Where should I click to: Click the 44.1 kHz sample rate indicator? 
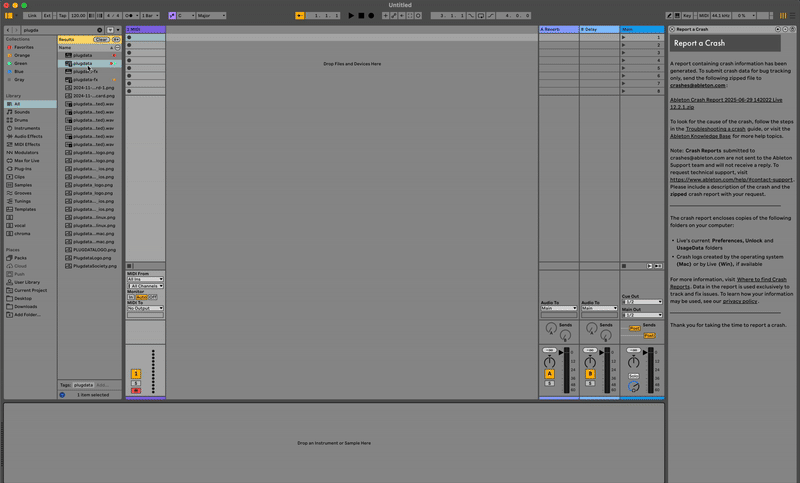pos(720,16)
